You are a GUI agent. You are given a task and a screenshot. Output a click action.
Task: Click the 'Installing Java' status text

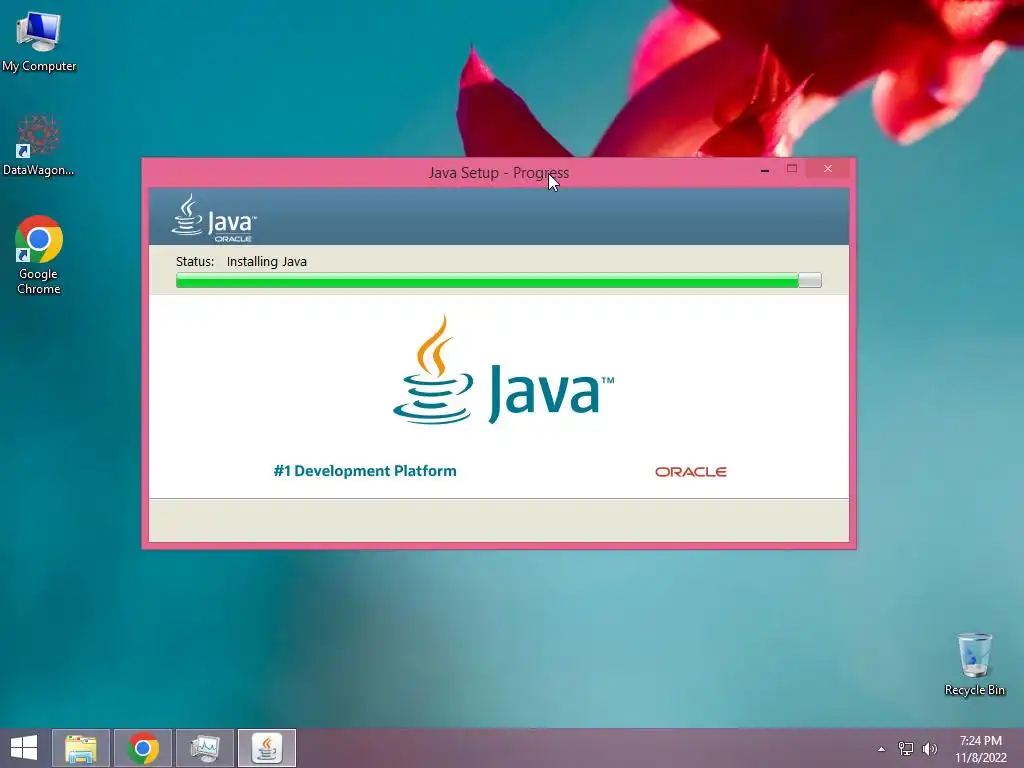coord(266,262)
